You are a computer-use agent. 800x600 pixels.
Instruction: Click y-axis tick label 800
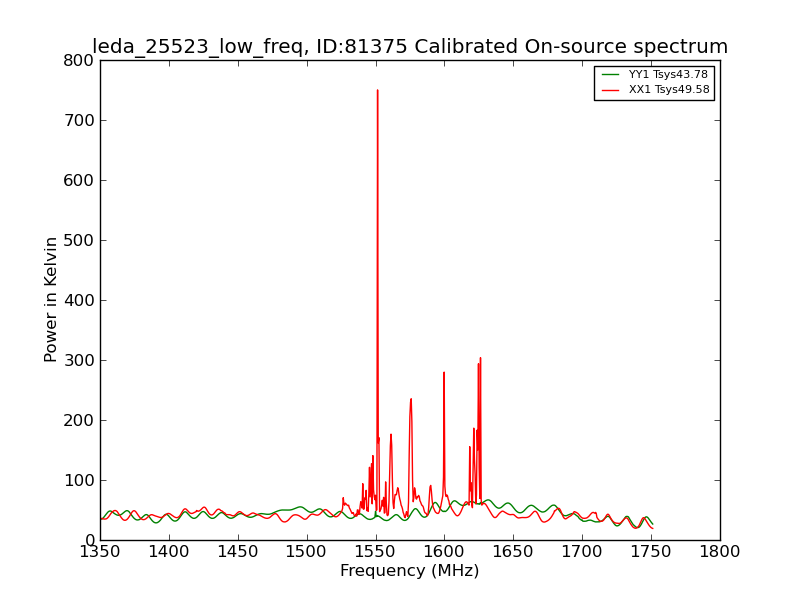click(x=79, y=61)
